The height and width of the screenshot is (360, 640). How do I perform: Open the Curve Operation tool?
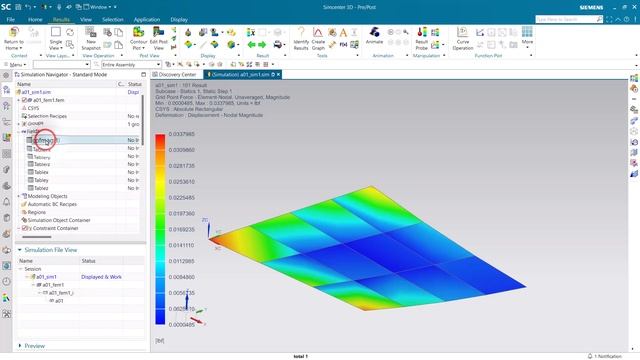coord(462,39)
